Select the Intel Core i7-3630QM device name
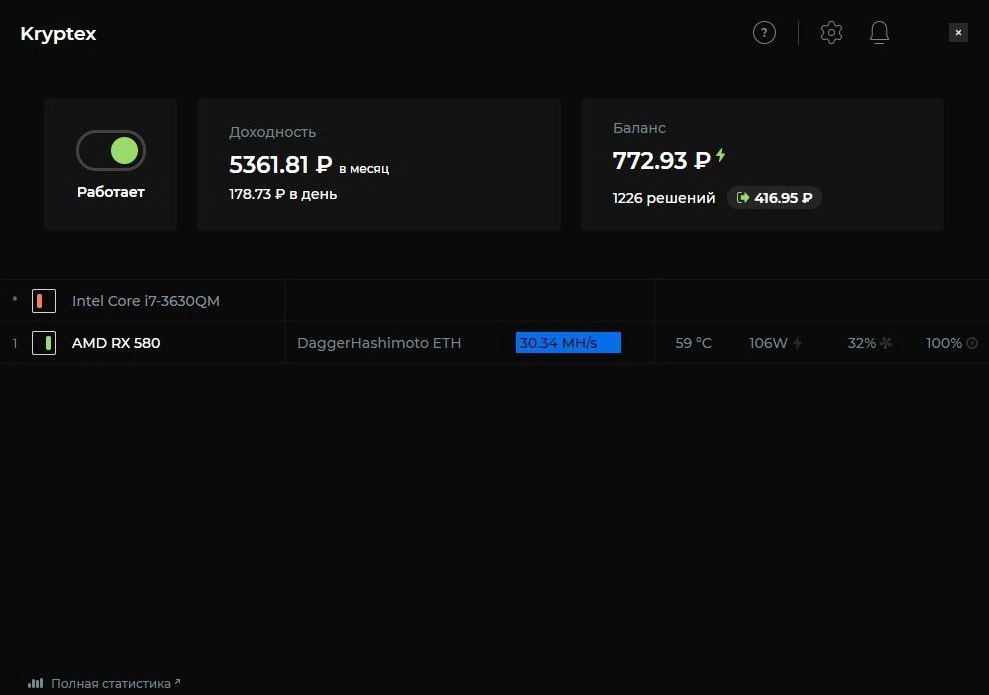 coord(146,301)
